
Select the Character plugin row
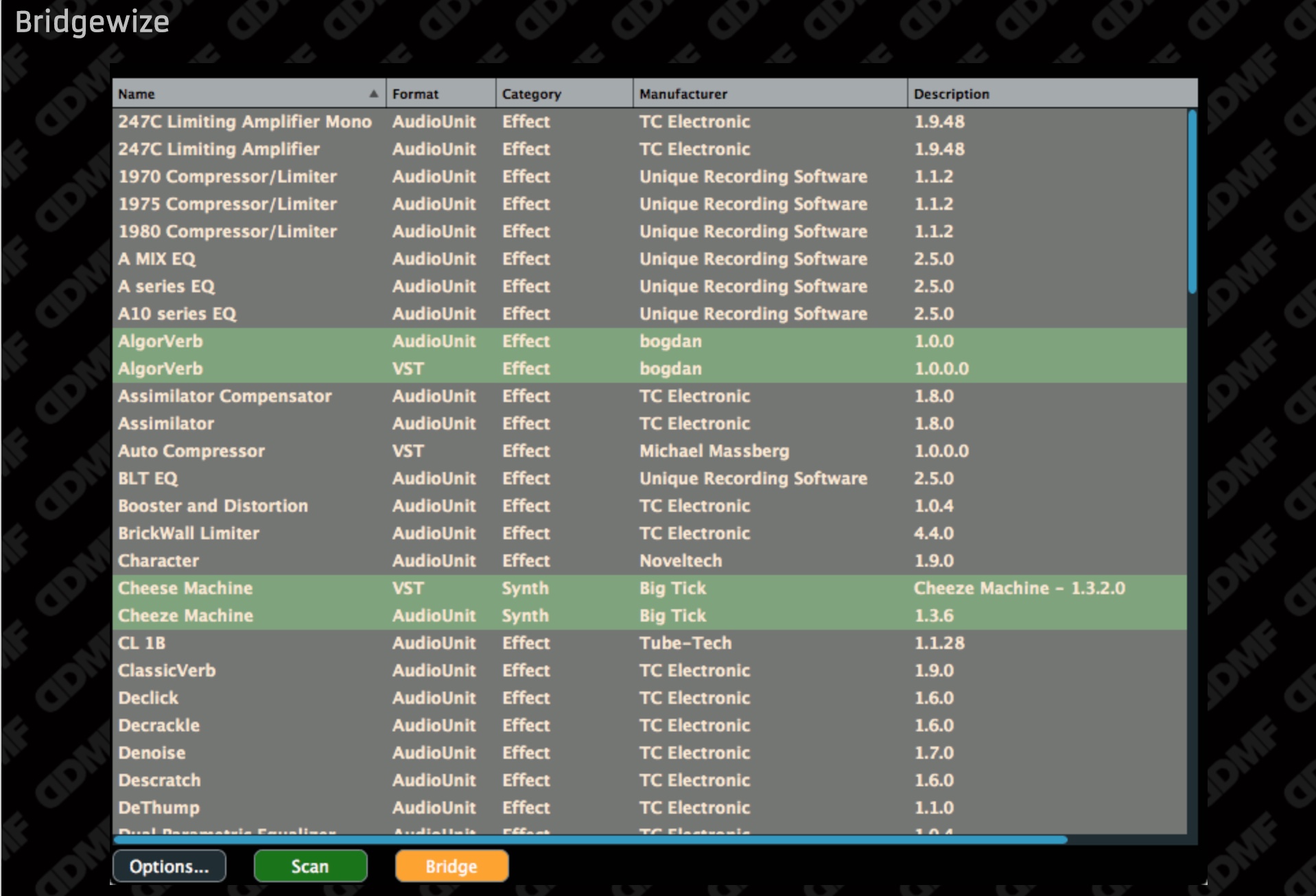[650, 561]
